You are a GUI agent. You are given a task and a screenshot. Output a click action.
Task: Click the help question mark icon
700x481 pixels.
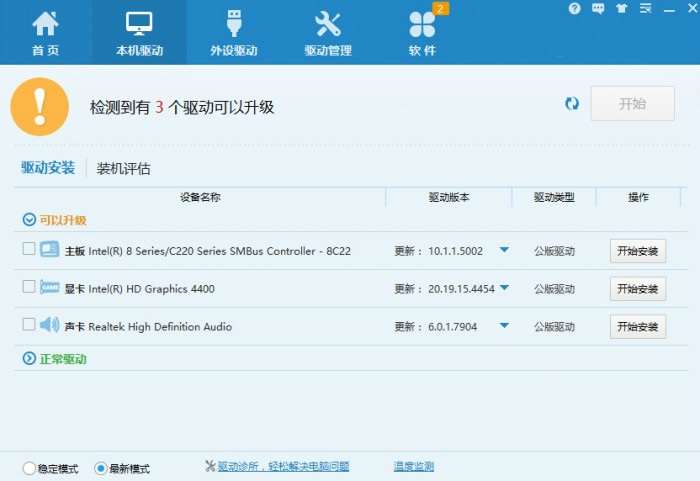pyautogui.click(x=575, y=8)
